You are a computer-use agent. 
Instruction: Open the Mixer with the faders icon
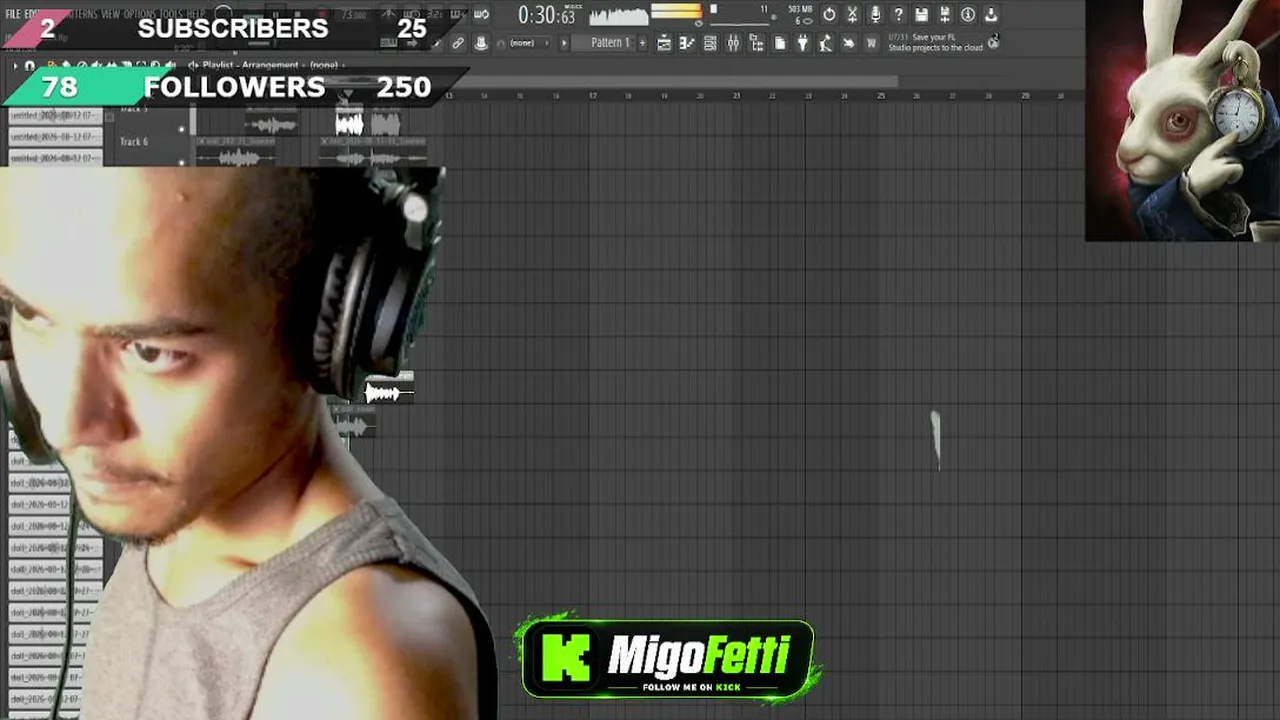point(733,43)
